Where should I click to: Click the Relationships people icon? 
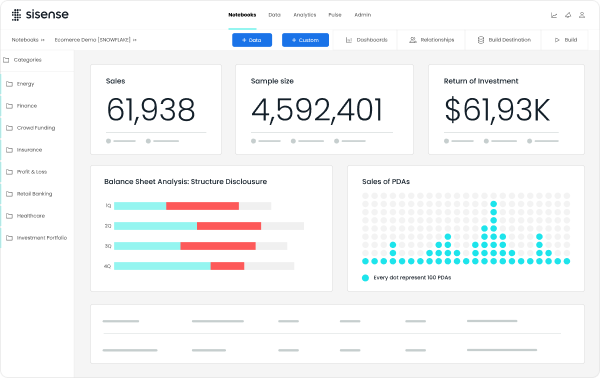412,40
